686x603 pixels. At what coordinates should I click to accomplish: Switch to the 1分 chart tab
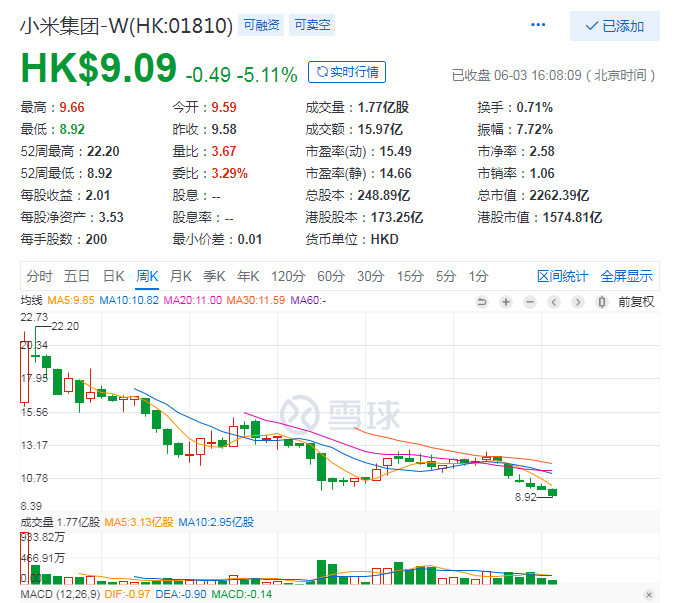479,276
